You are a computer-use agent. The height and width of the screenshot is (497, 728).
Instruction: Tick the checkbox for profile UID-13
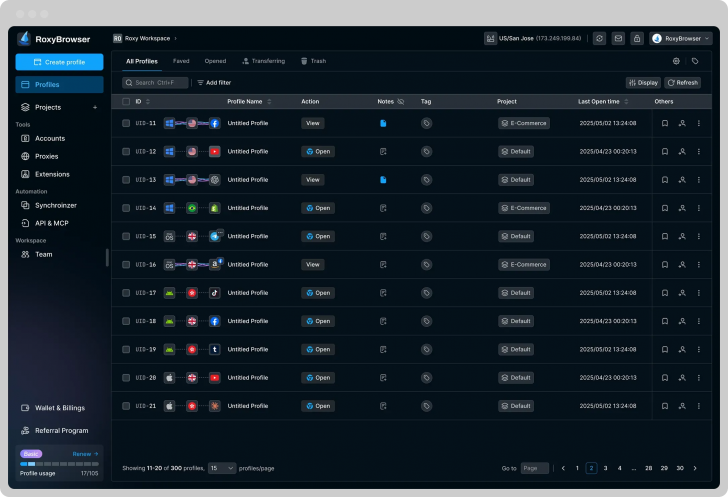(126, 180)
